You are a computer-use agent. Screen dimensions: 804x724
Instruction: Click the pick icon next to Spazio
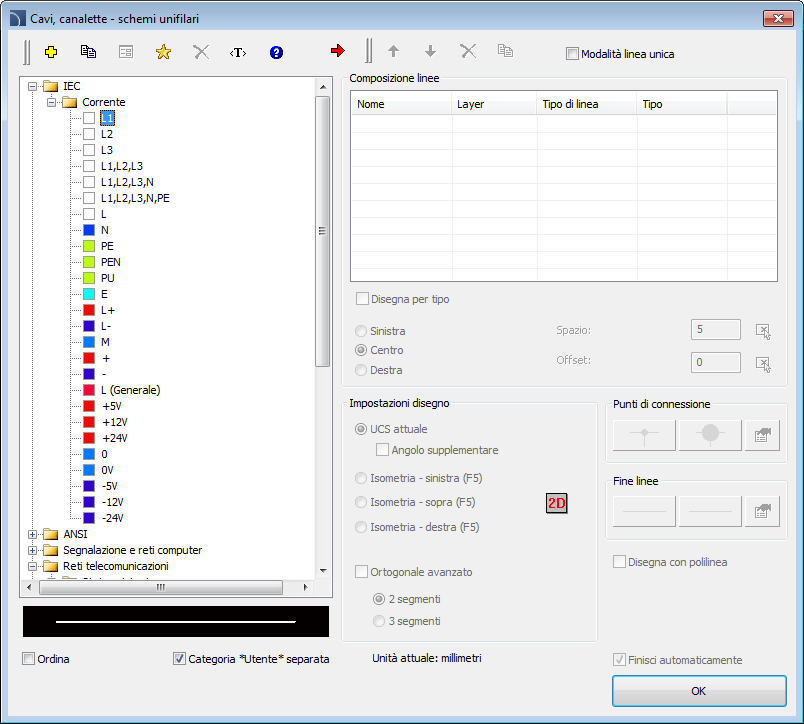point(763,331)
